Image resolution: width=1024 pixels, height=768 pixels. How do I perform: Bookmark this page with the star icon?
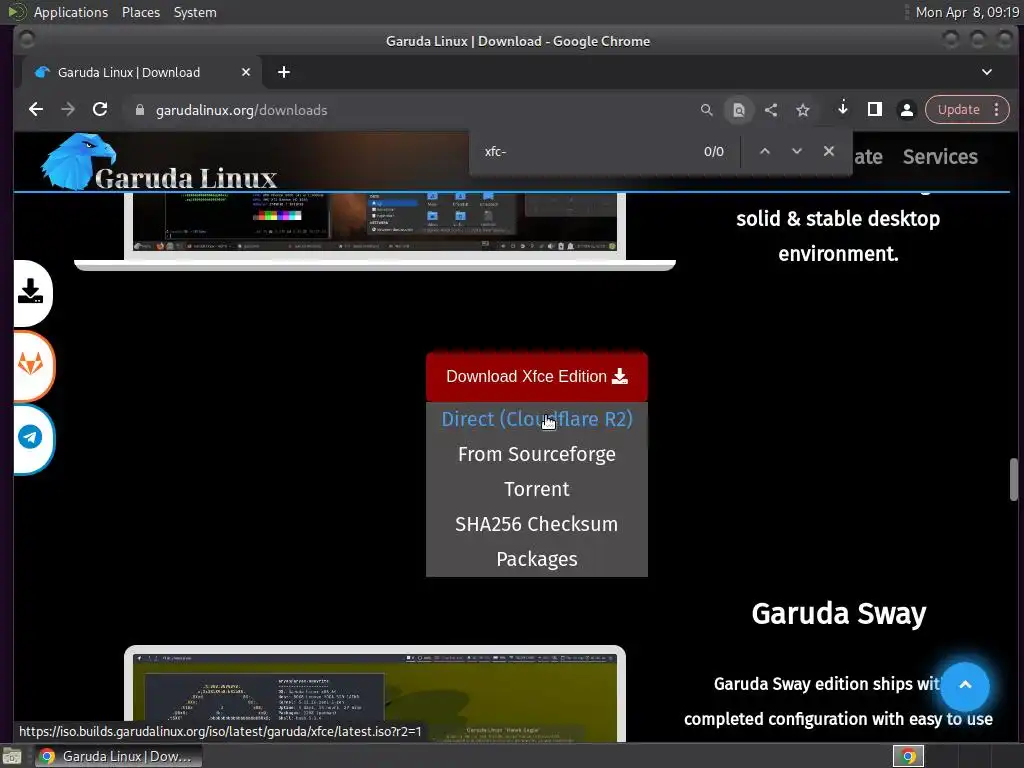tap(803, 110)
